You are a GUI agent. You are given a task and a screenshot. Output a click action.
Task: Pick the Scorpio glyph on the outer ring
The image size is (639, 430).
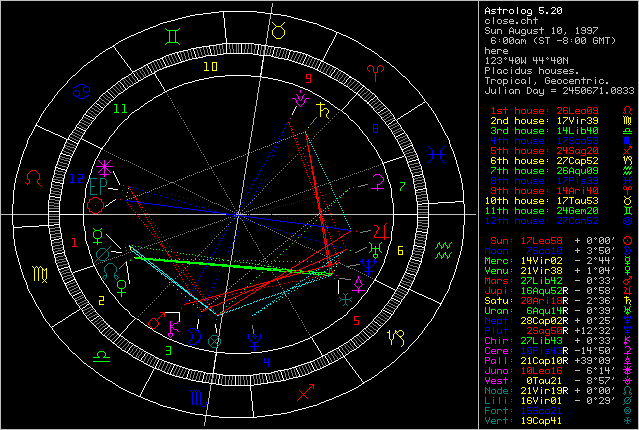pos(199,398)
